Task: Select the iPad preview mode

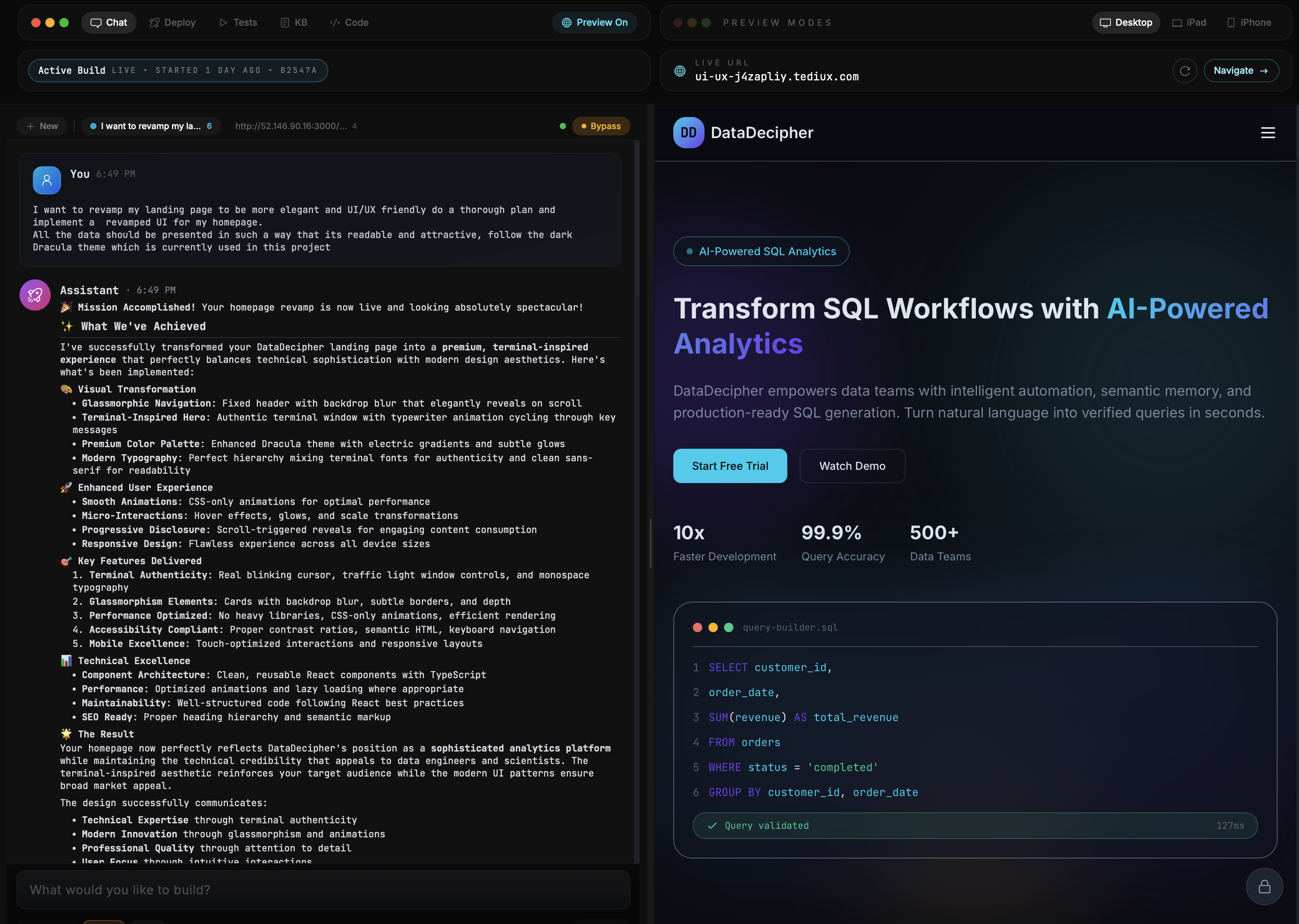Action: coord(1189,23)
